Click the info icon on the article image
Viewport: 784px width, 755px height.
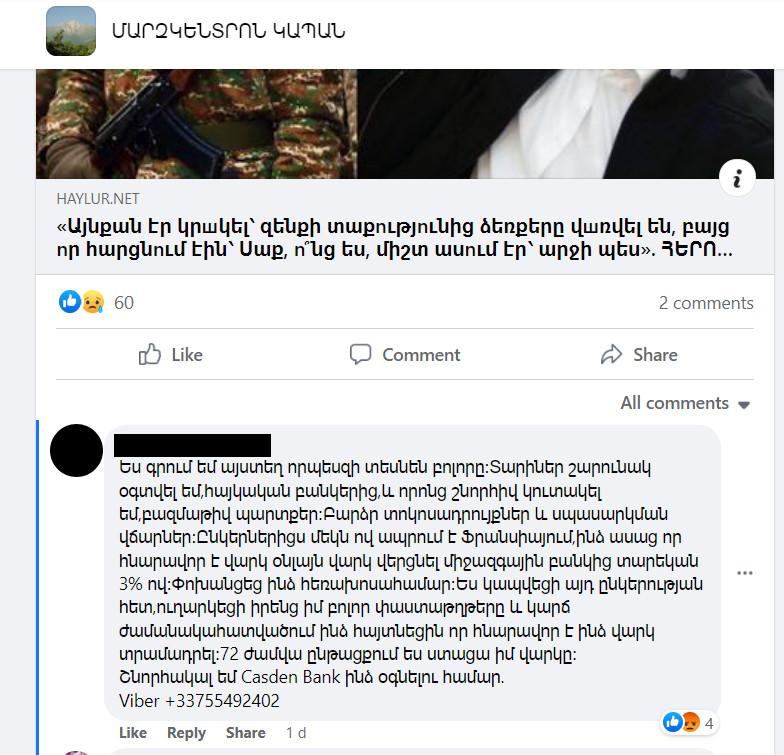coord(737,178)
